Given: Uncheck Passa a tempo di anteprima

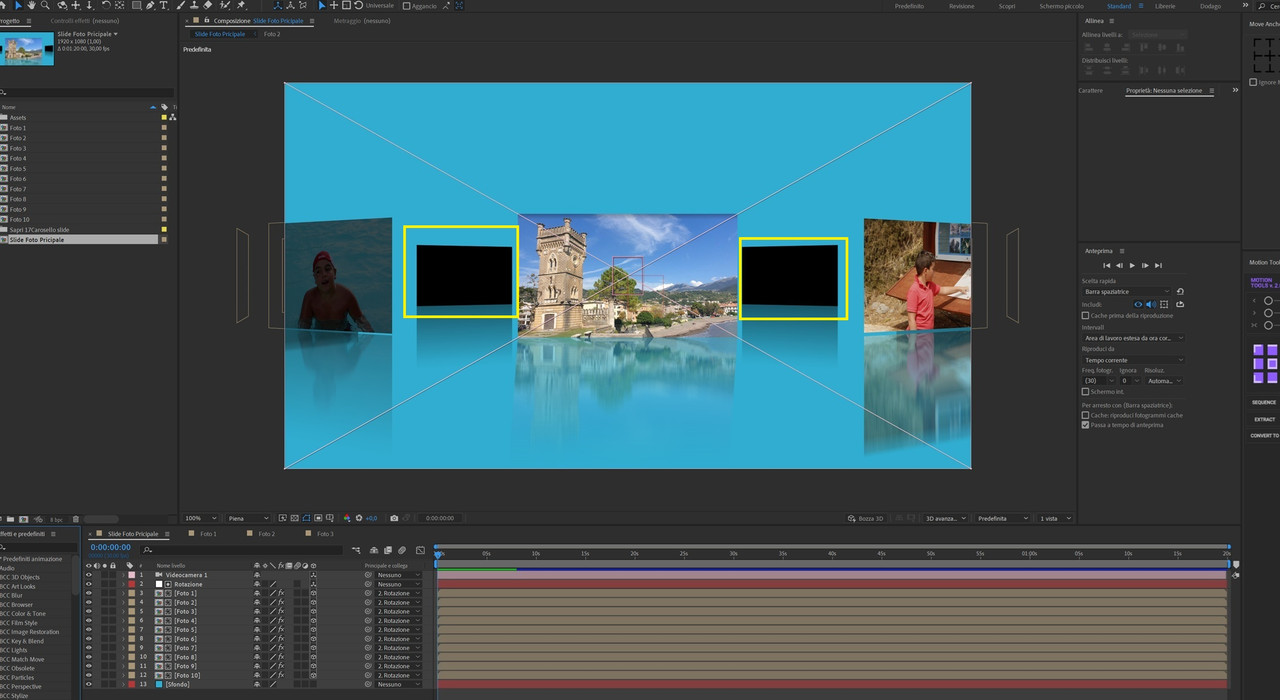Looking at the screenshot, I should coord(1085,425).
